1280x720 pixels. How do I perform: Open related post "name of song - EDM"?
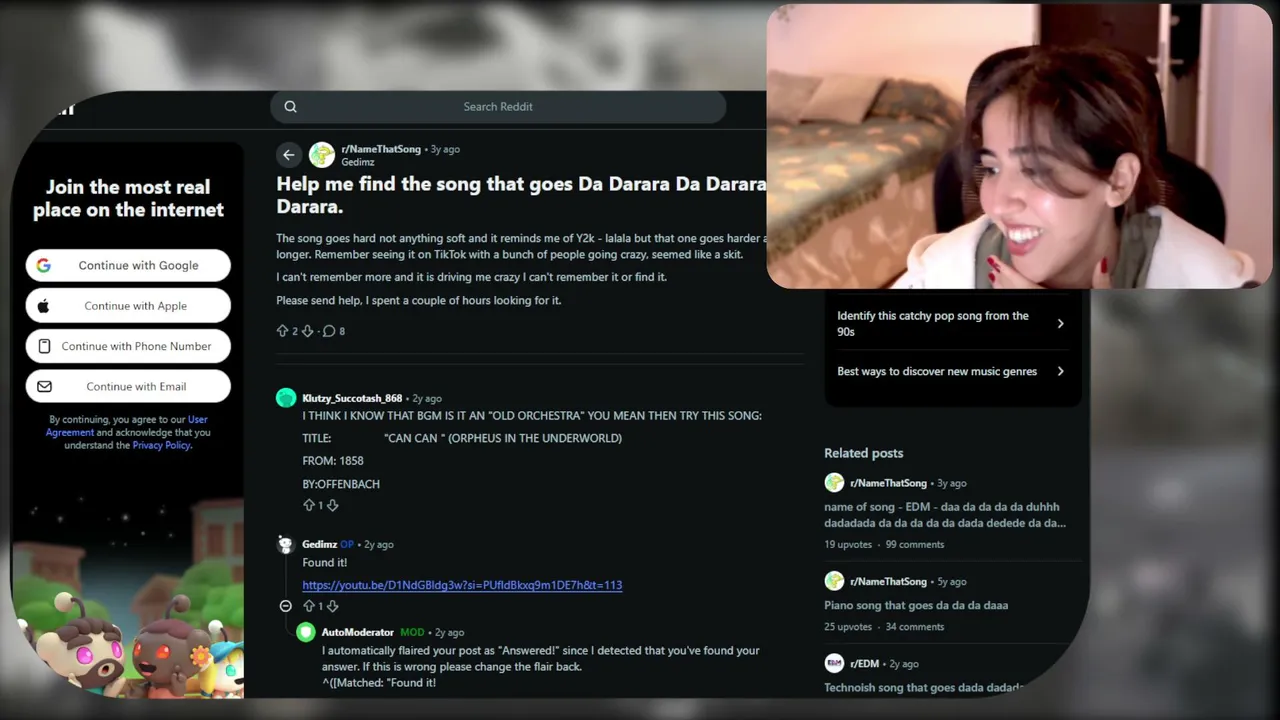click(945, 514)
